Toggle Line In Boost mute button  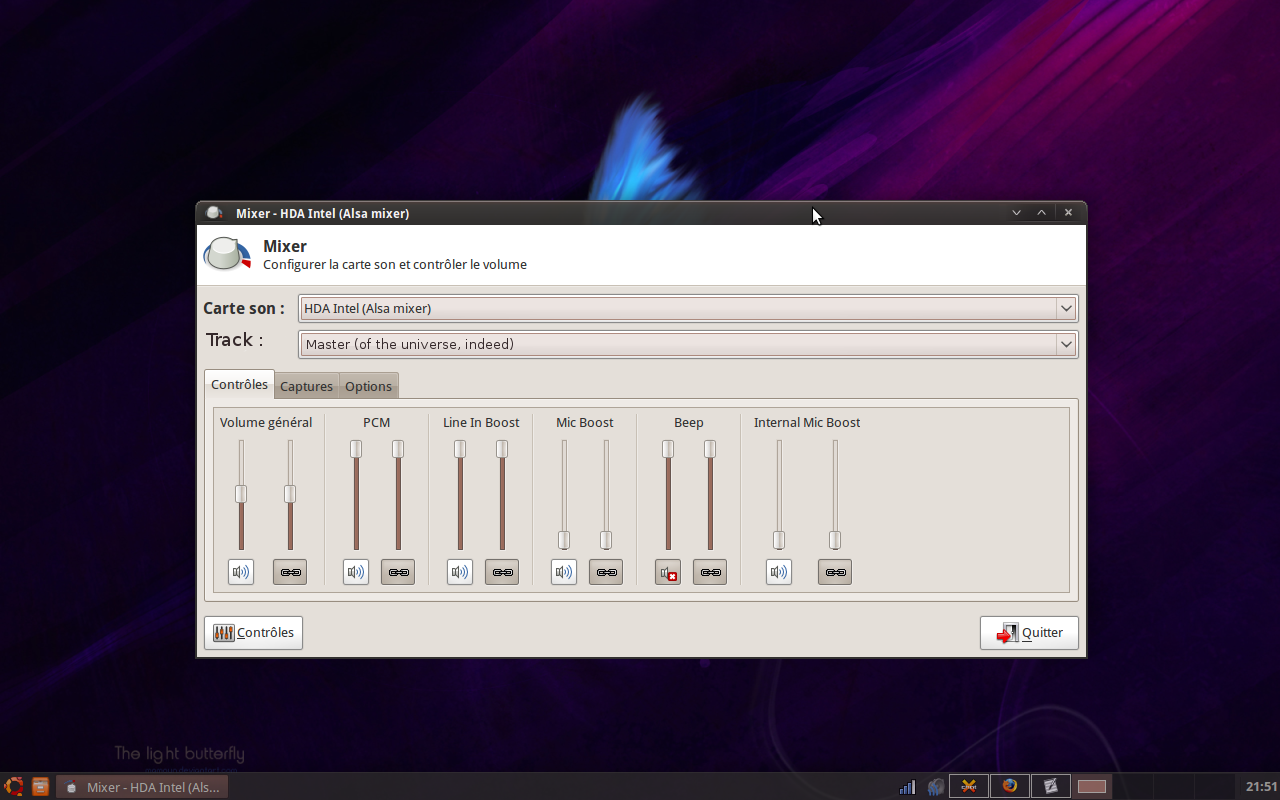click(x=460, y=572)
